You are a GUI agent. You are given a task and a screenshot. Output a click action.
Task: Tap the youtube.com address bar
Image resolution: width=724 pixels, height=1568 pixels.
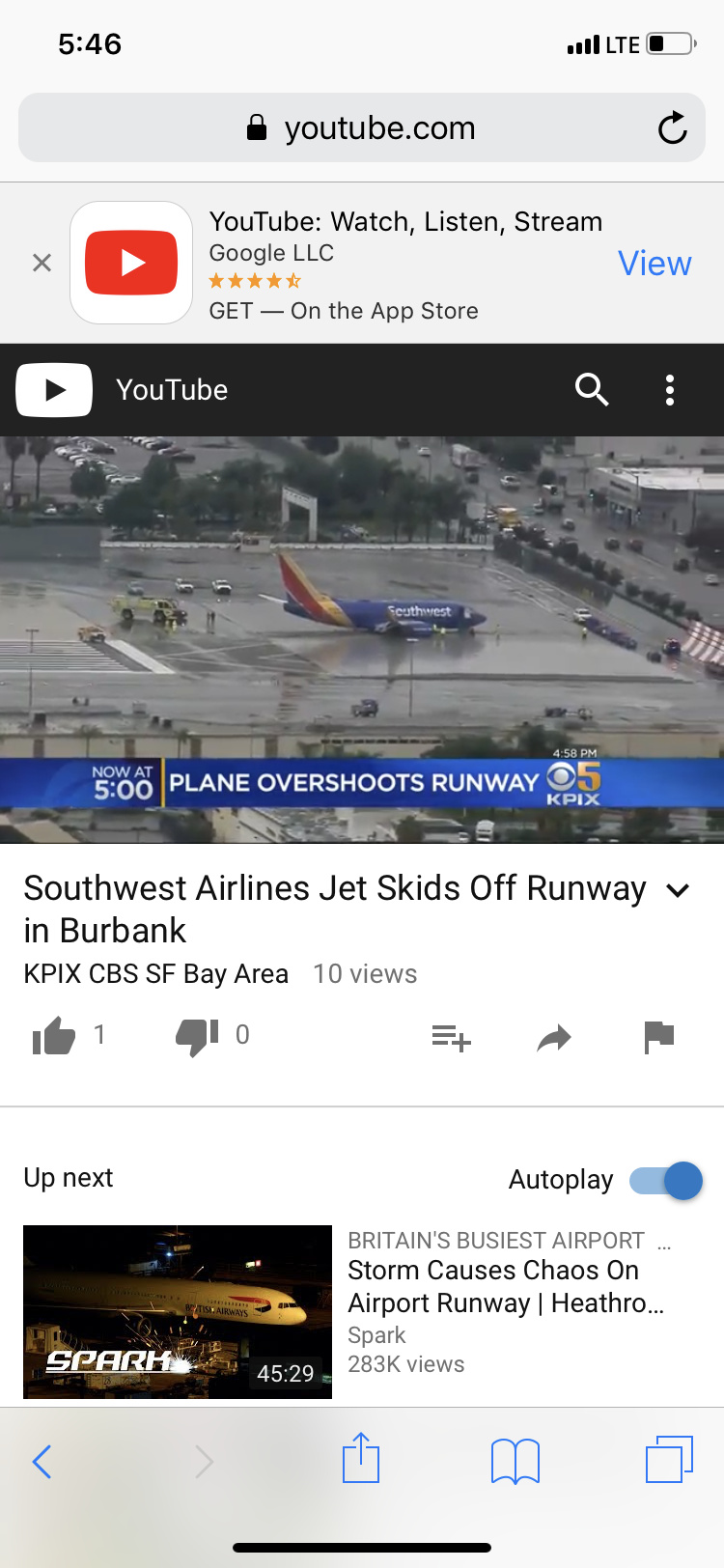coord(362,127)
